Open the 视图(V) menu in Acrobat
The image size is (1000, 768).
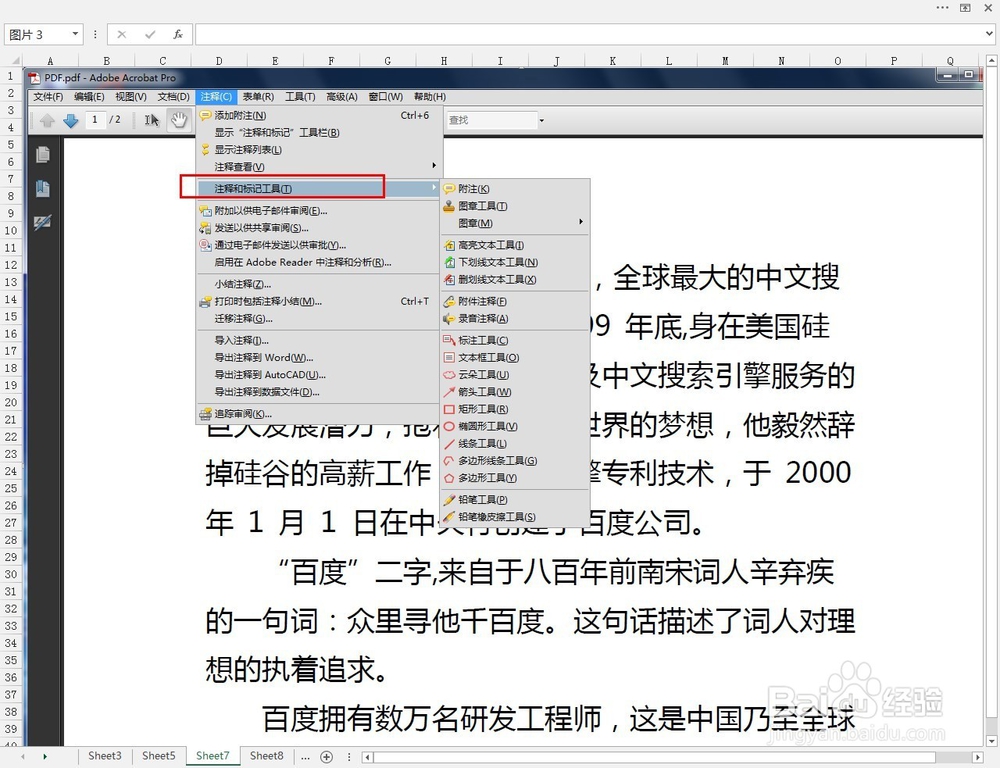click(x=130, y=97)
